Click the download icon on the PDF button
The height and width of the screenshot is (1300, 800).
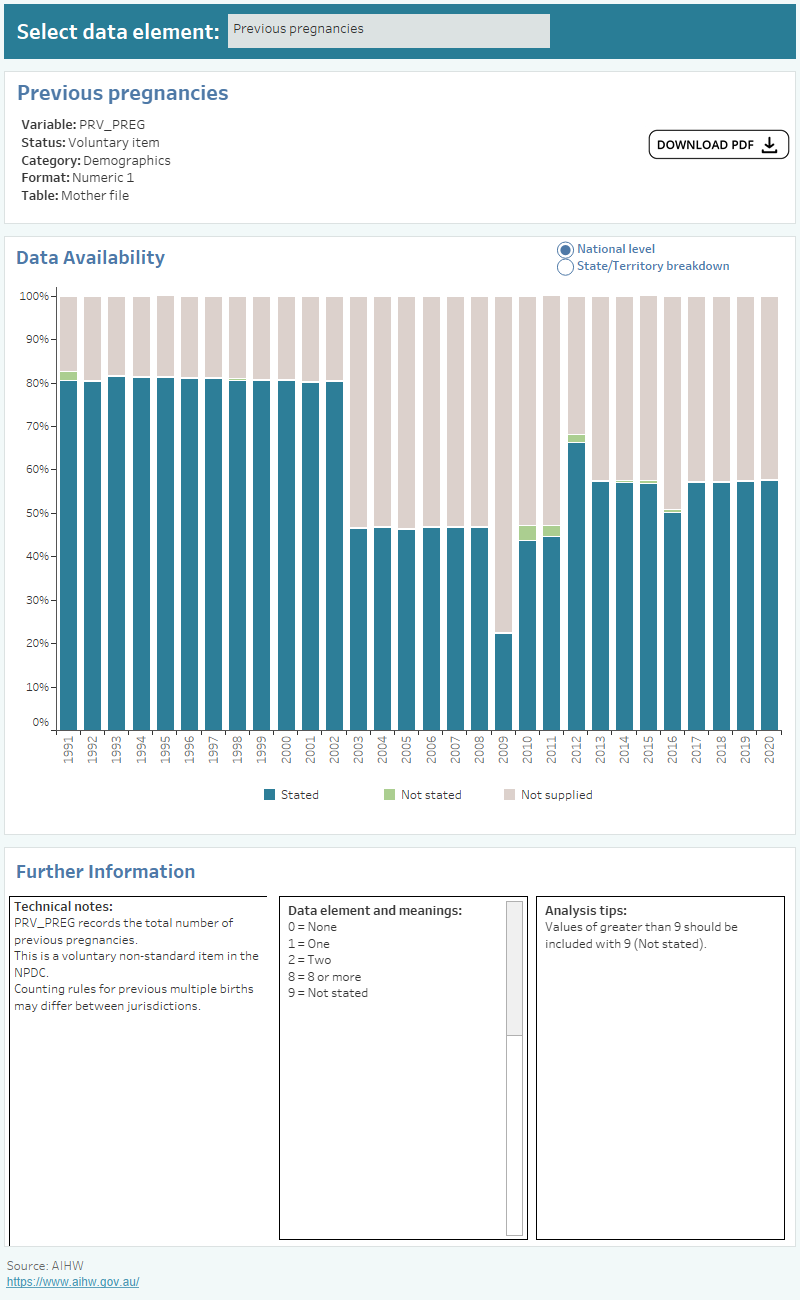point(769,144)
